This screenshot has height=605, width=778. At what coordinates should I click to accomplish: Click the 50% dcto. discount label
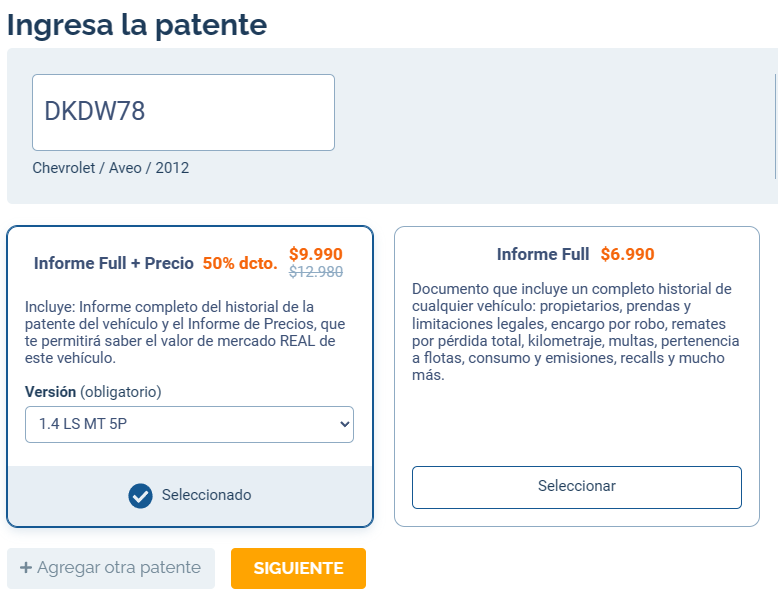[x=240, y=263]
